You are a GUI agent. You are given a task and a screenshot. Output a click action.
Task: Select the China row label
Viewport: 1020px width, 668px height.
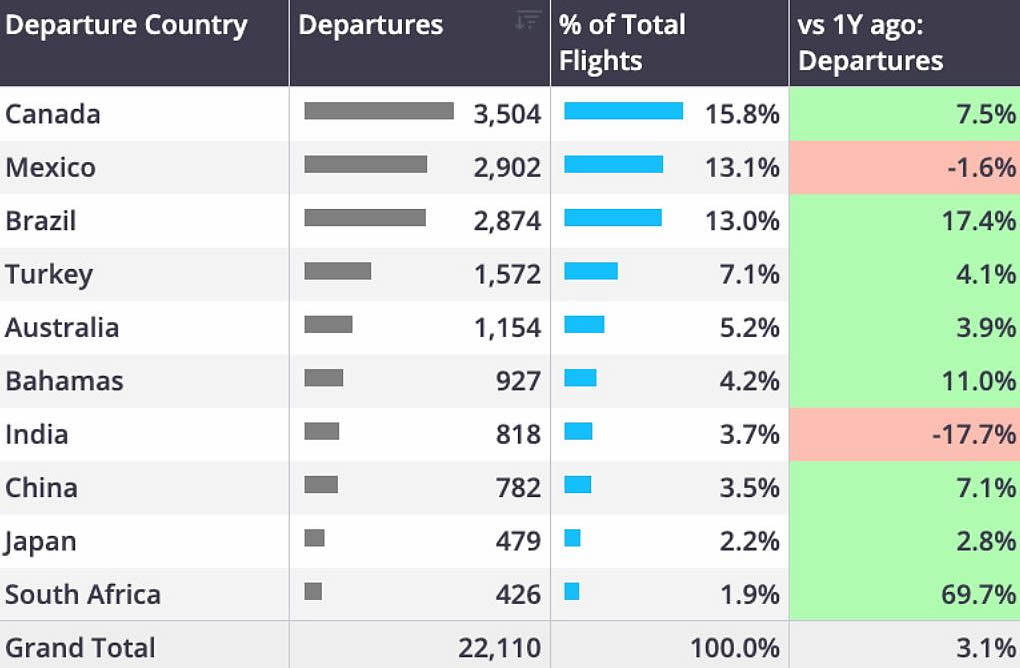[x=42, y=488]
